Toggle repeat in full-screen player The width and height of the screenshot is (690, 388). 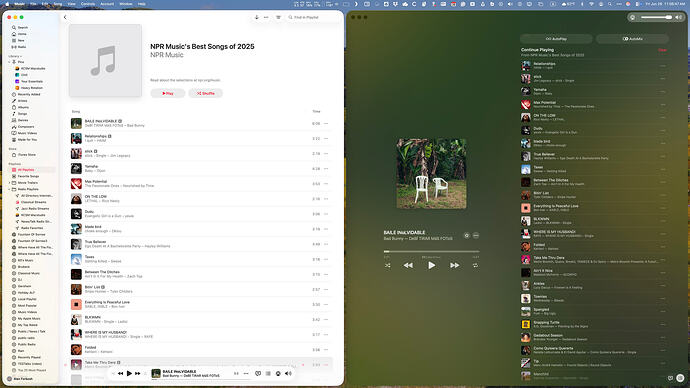[475, 265]
